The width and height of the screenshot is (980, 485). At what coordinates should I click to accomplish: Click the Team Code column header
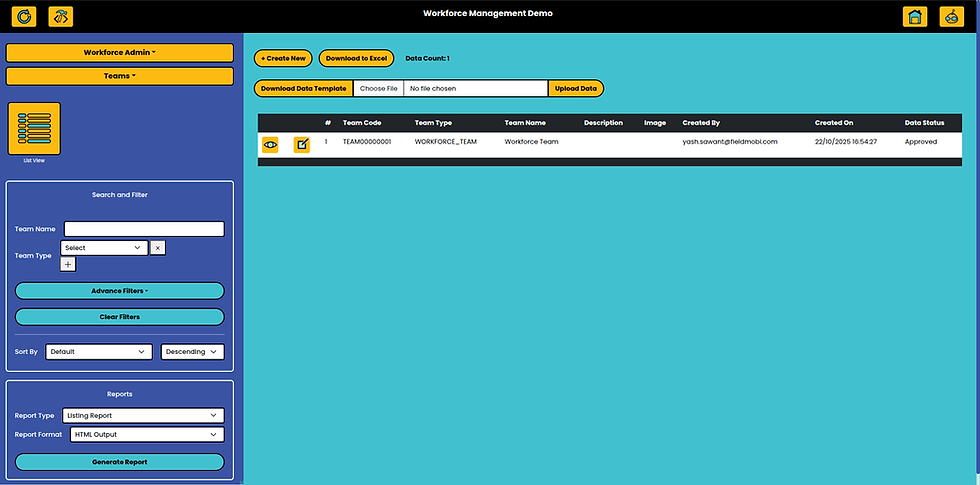[x=362, y=123]
